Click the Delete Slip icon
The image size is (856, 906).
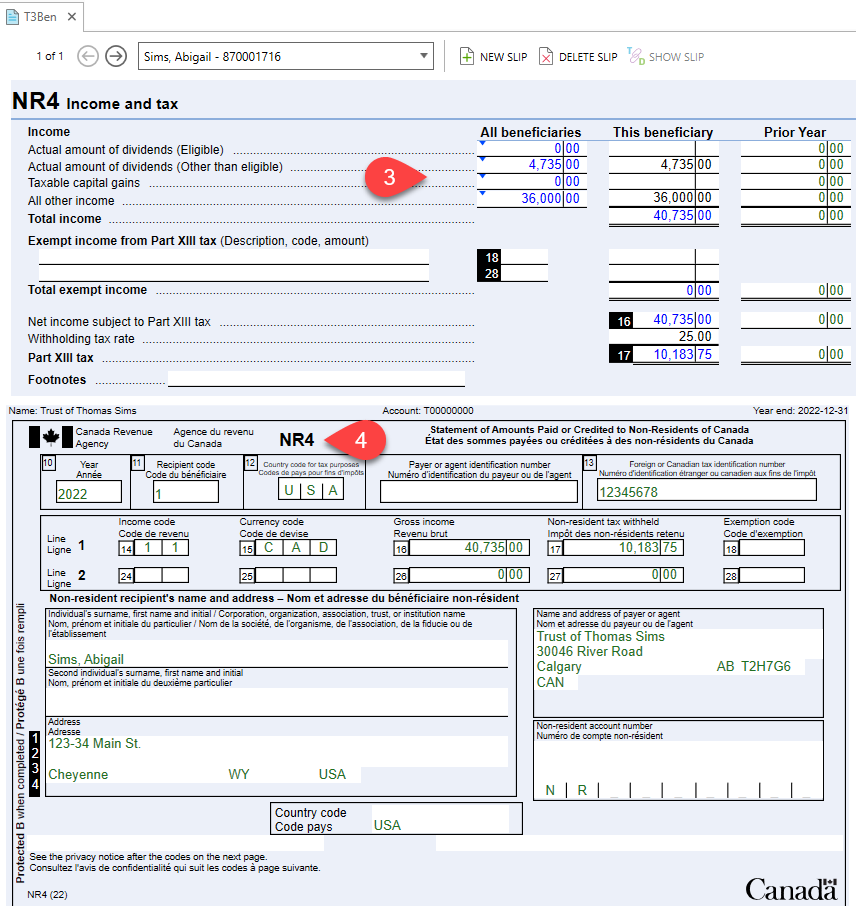[546, 57]
